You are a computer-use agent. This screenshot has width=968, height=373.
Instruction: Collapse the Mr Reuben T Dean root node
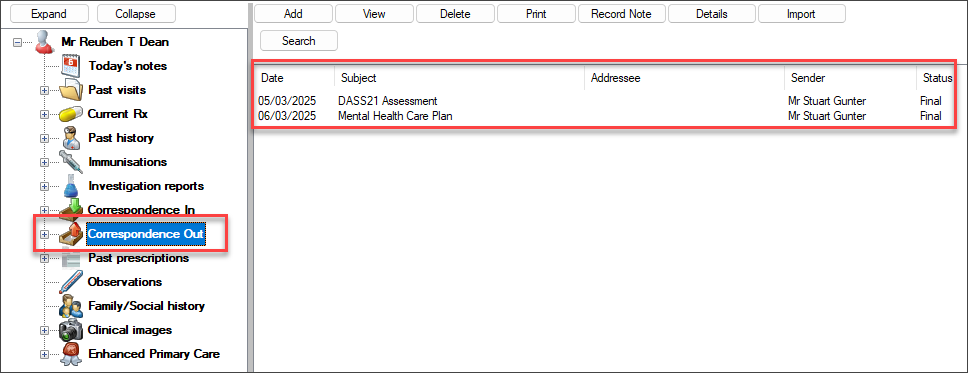pyautogui.click(x=17, y=42)
